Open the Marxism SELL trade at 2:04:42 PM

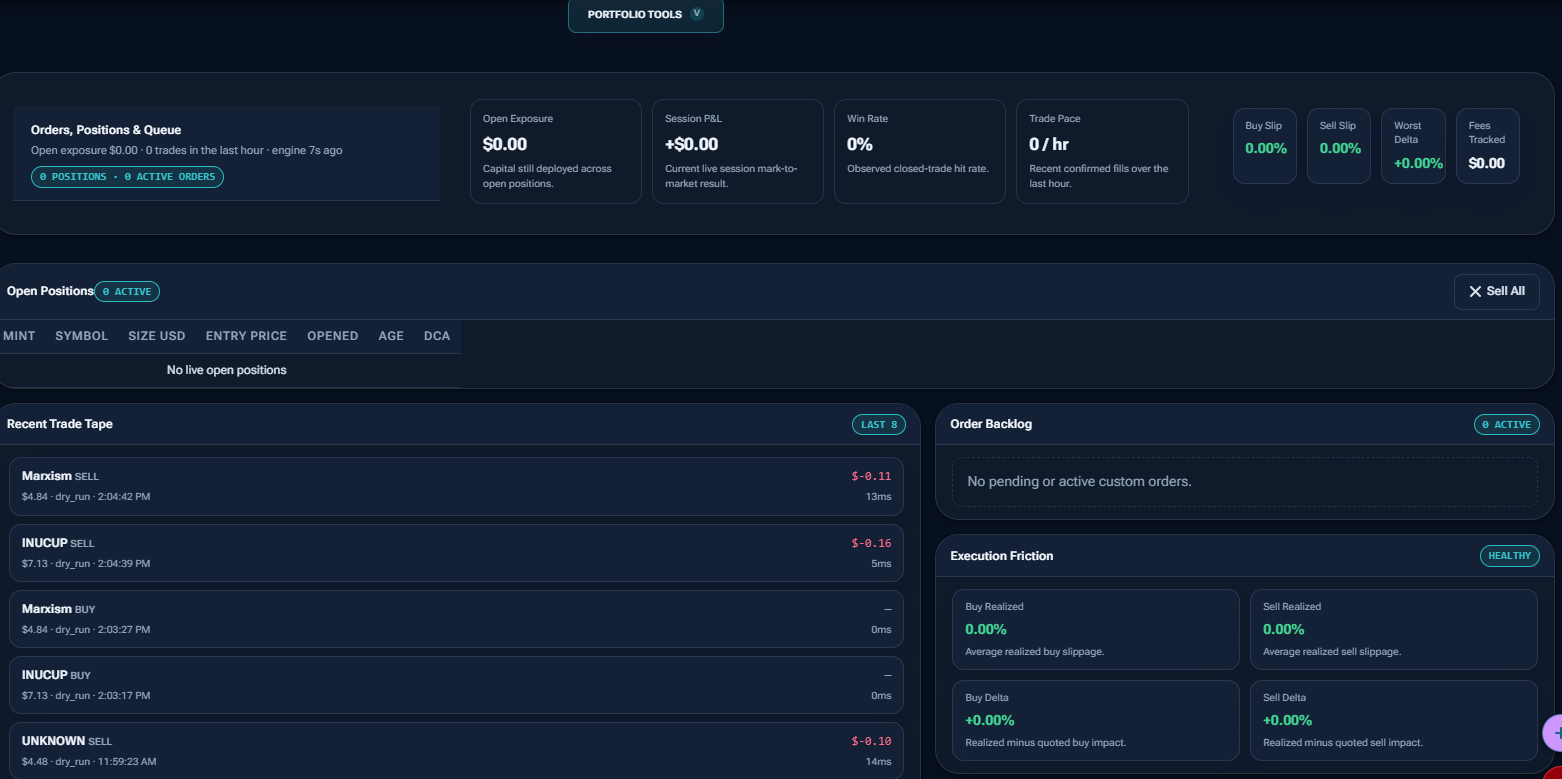tap(456, 486)
